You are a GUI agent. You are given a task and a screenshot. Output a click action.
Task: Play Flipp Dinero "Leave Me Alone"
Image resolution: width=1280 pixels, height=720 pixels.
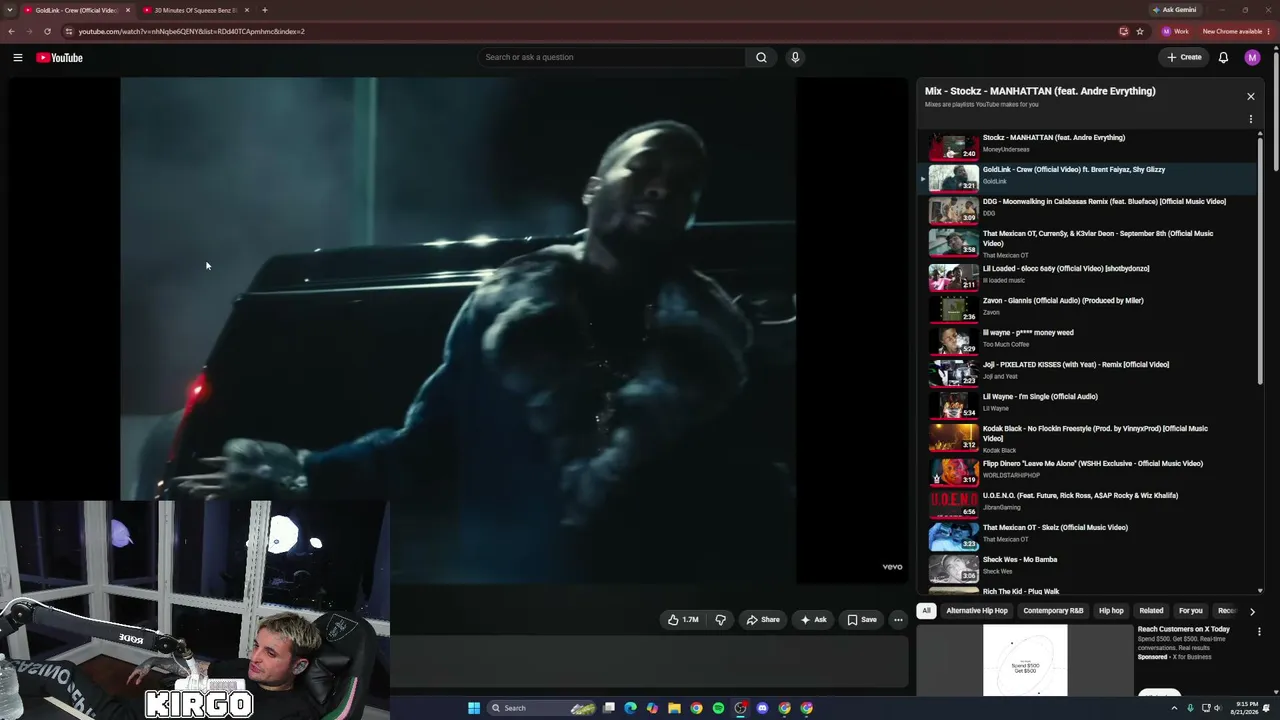click(1086, 471)
